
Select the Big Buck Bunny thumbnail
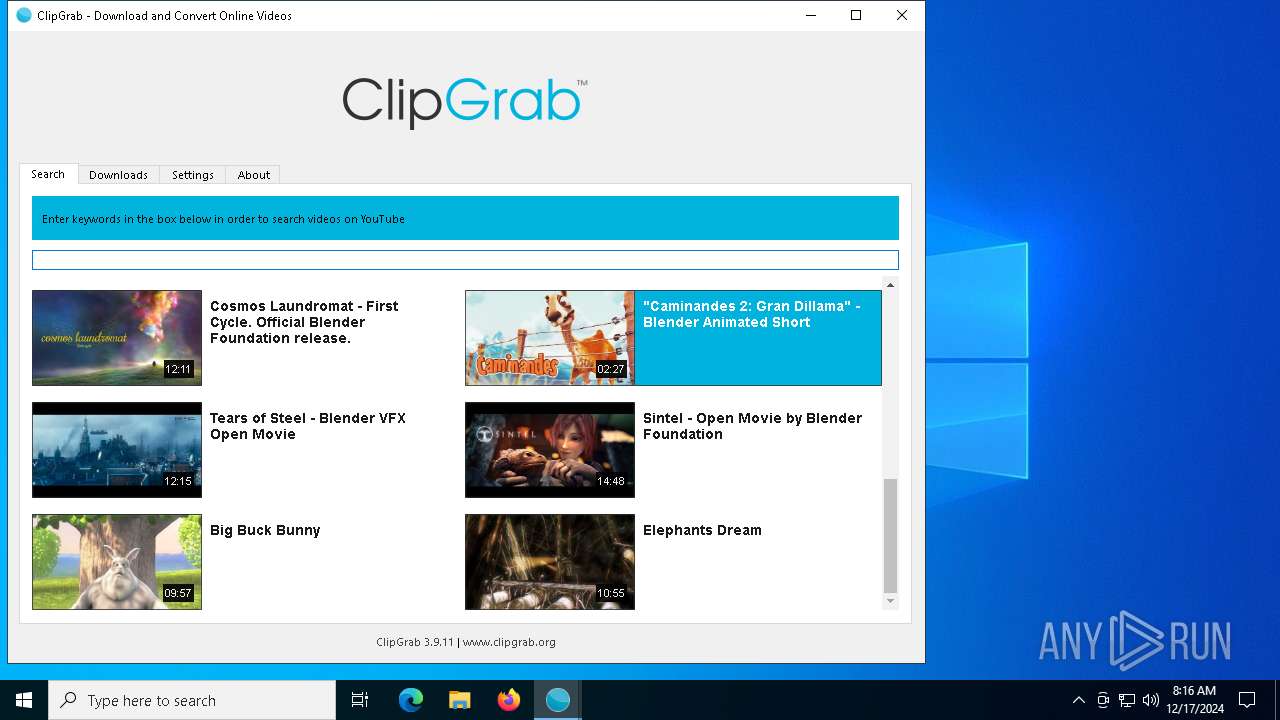pyautogui.click(x=117, y=562)
